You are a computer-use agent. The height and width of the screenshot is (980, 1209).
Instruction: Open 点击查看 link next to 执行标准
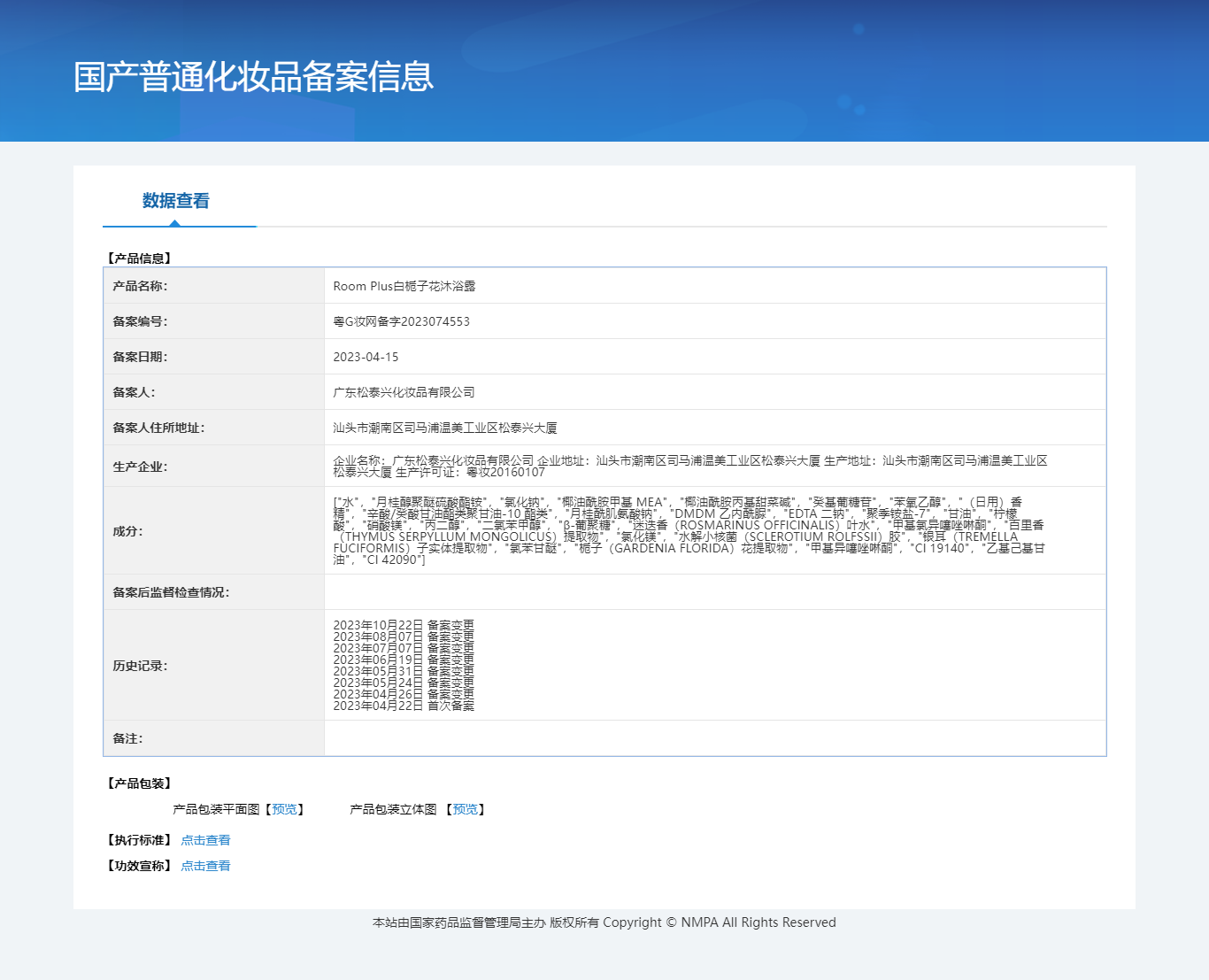[x=205, y=840]
